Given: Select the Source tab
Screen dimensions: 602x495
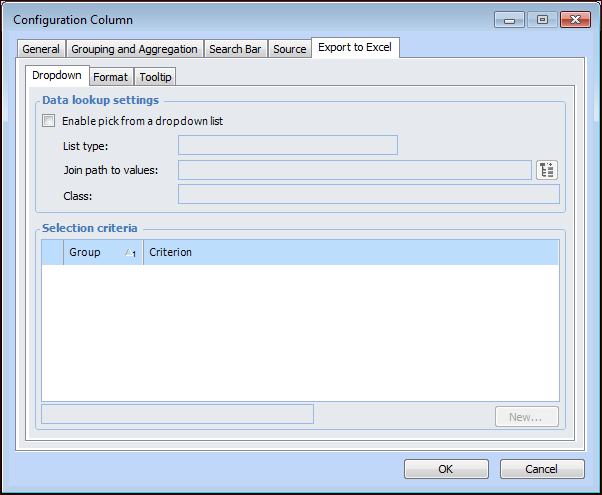Looking at the screenshot, I should coord(290,49).
